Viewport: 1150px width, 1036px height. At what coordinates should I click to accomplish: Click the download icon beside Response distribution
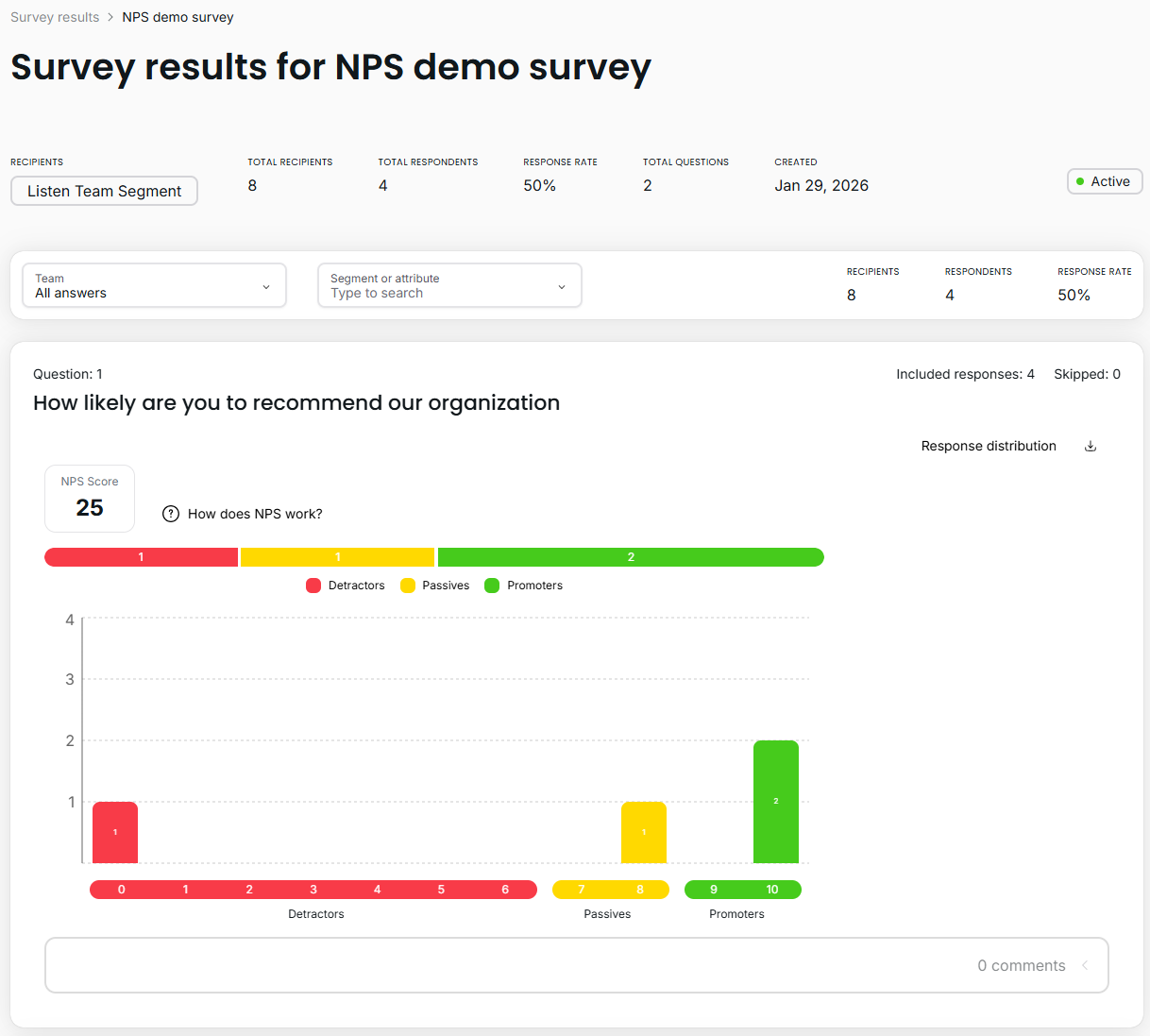click(1091, 447)
